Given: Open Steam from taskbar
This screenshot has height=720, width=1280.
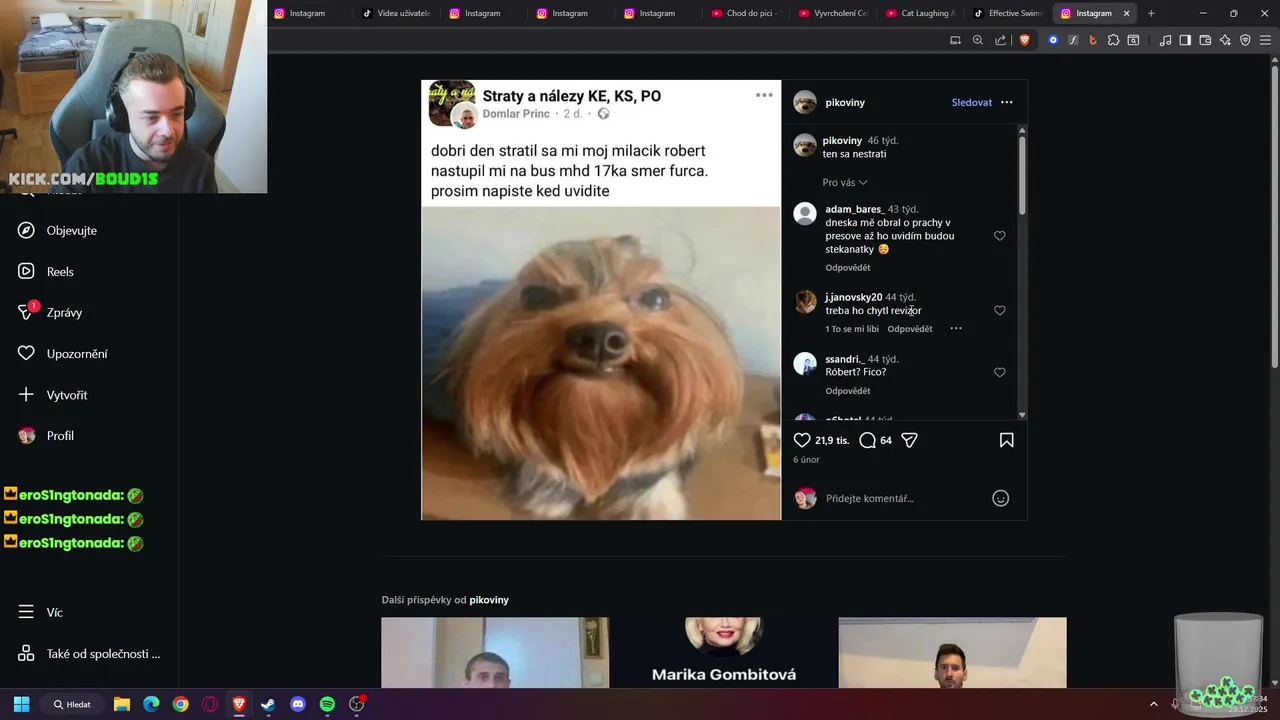Looking at the screenshot, I should click(268, 704).
